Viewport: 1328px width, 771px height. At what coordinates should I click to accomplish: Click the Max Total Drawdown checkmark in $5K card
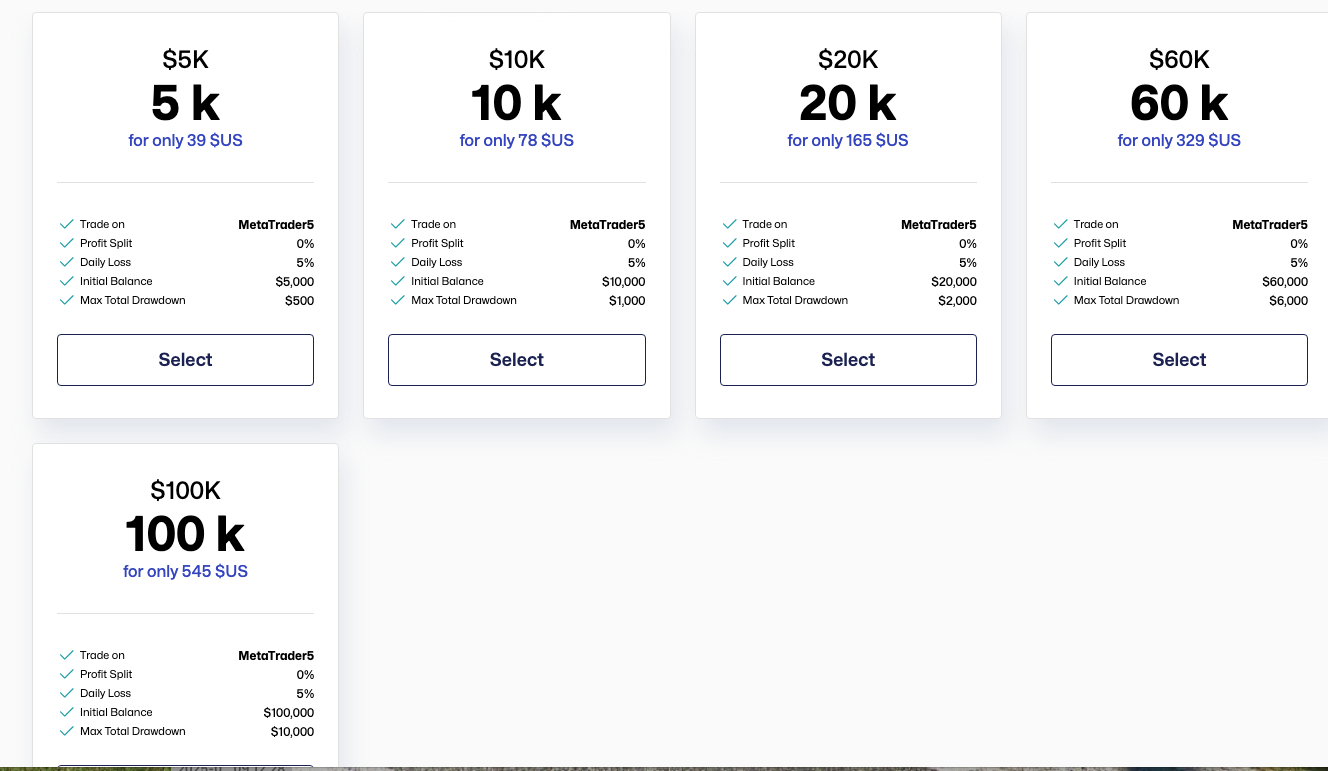pos(67,300)
